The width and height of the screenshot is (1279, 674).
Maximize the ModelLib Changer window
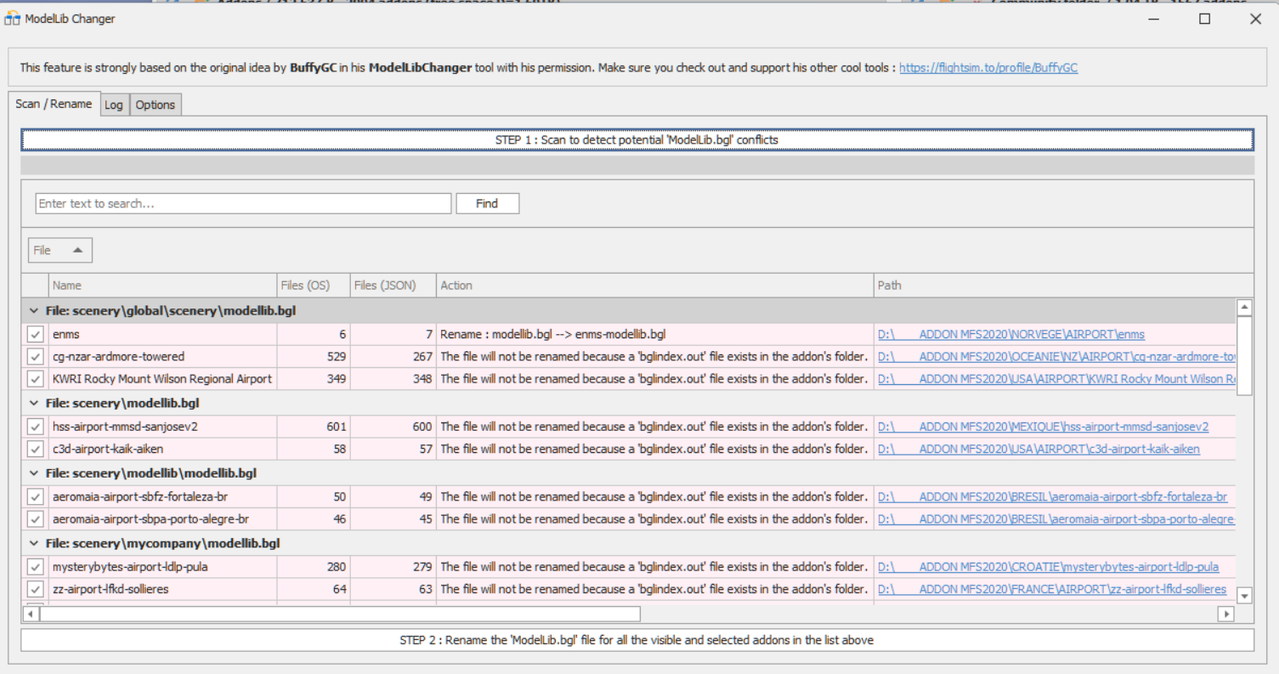(x=1204, y=18)
